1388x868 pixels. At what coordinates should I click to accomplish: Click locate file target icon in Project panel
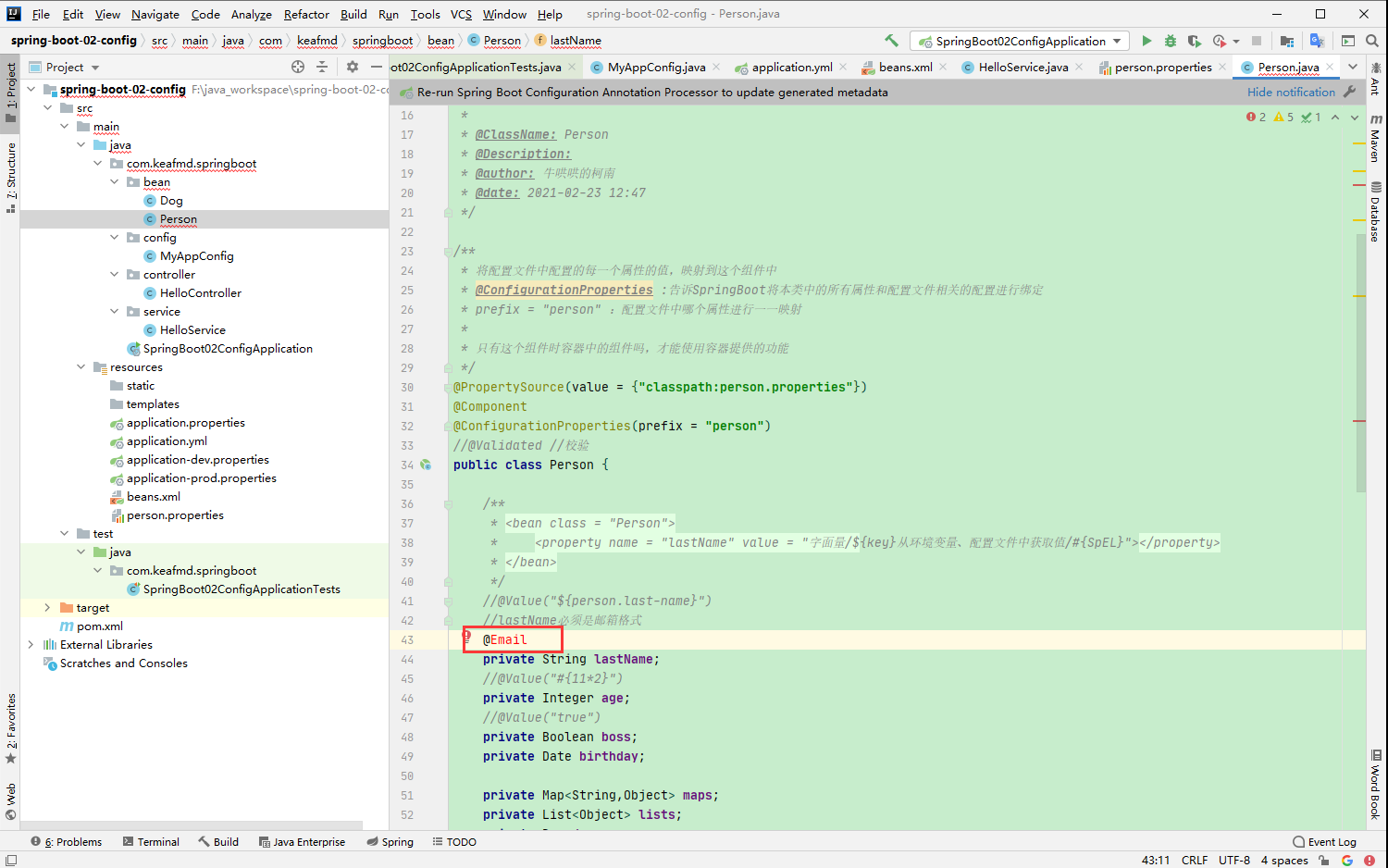click(298, 67)
